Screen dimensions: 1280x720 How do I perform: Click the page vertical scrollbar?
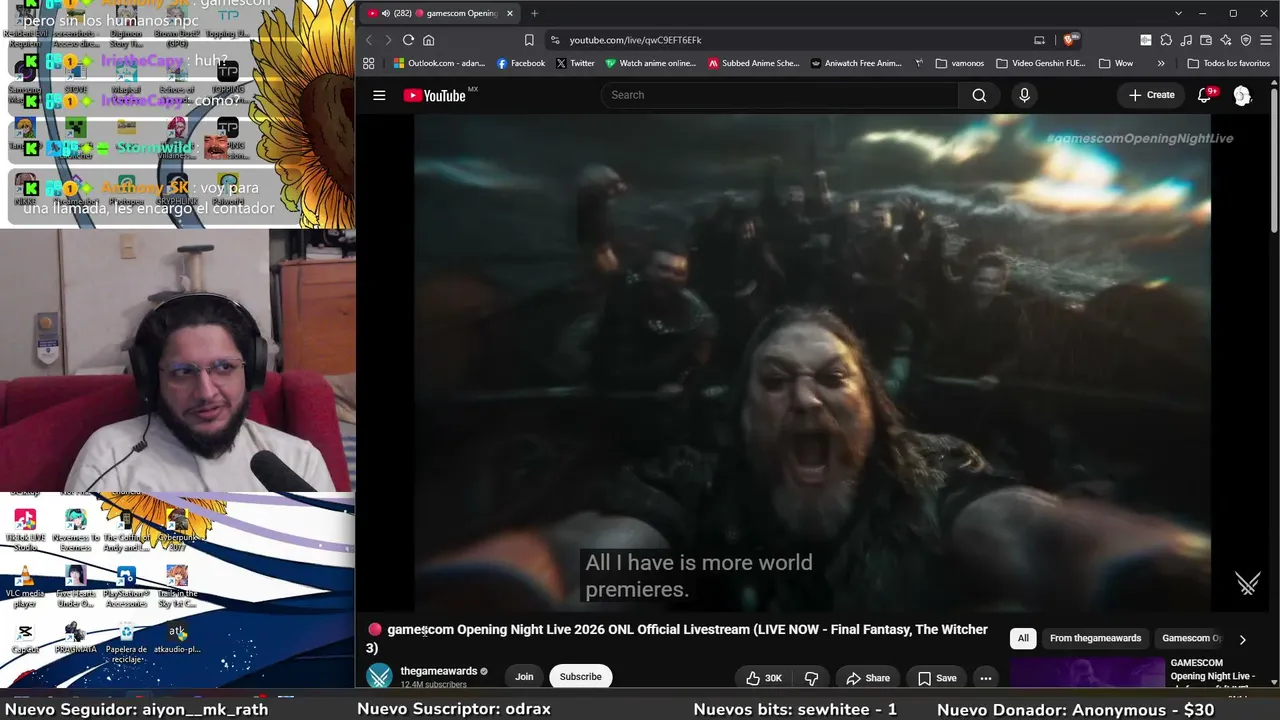pos(1274,160)
